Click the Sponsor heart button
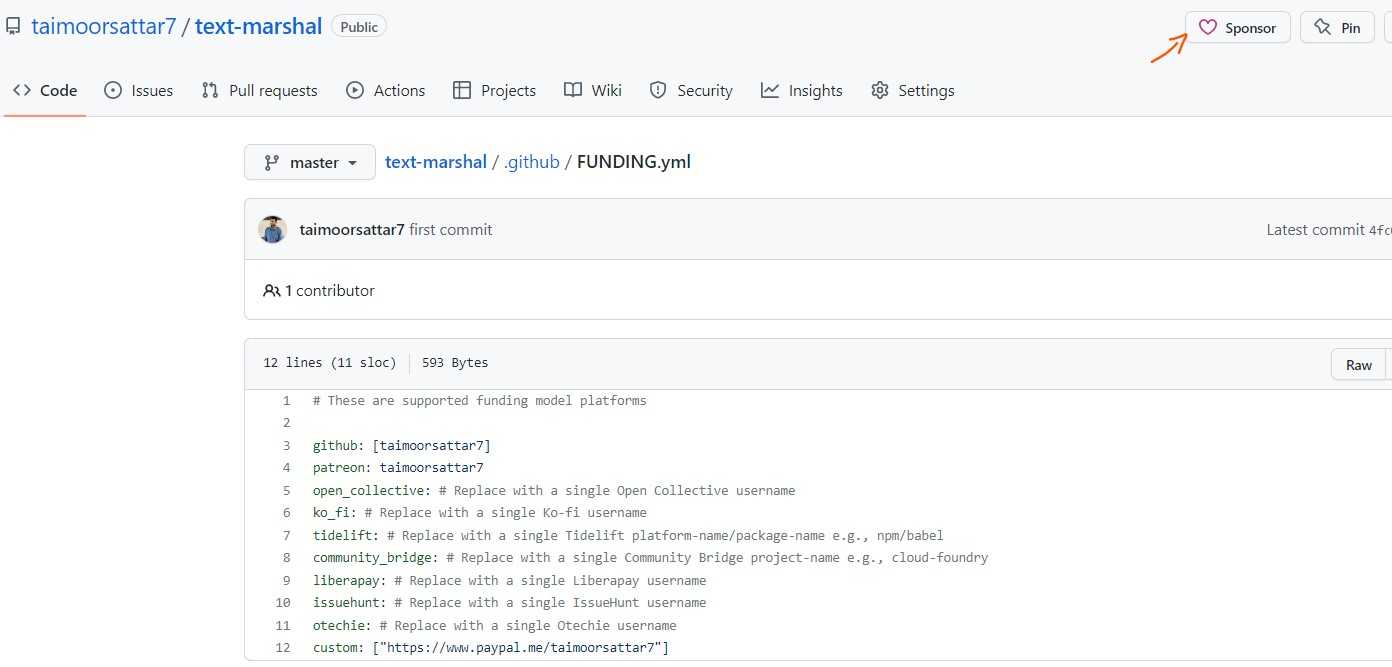This screenshot has height=667, width=1392. (x=1237, y=28)
